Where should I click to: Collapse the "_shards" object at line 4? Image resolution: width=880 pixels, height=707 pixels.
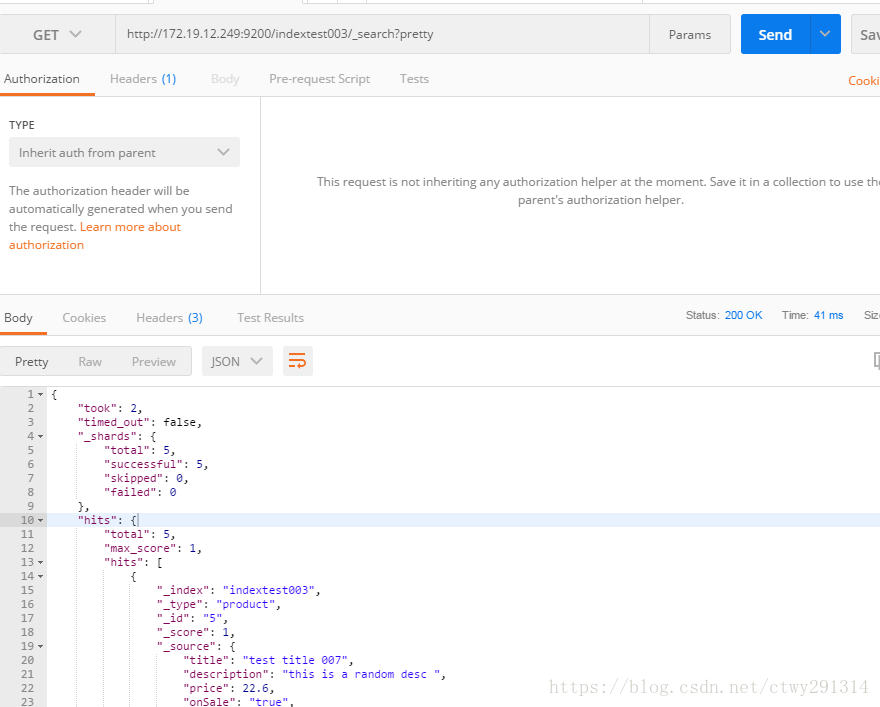(40, 437)
